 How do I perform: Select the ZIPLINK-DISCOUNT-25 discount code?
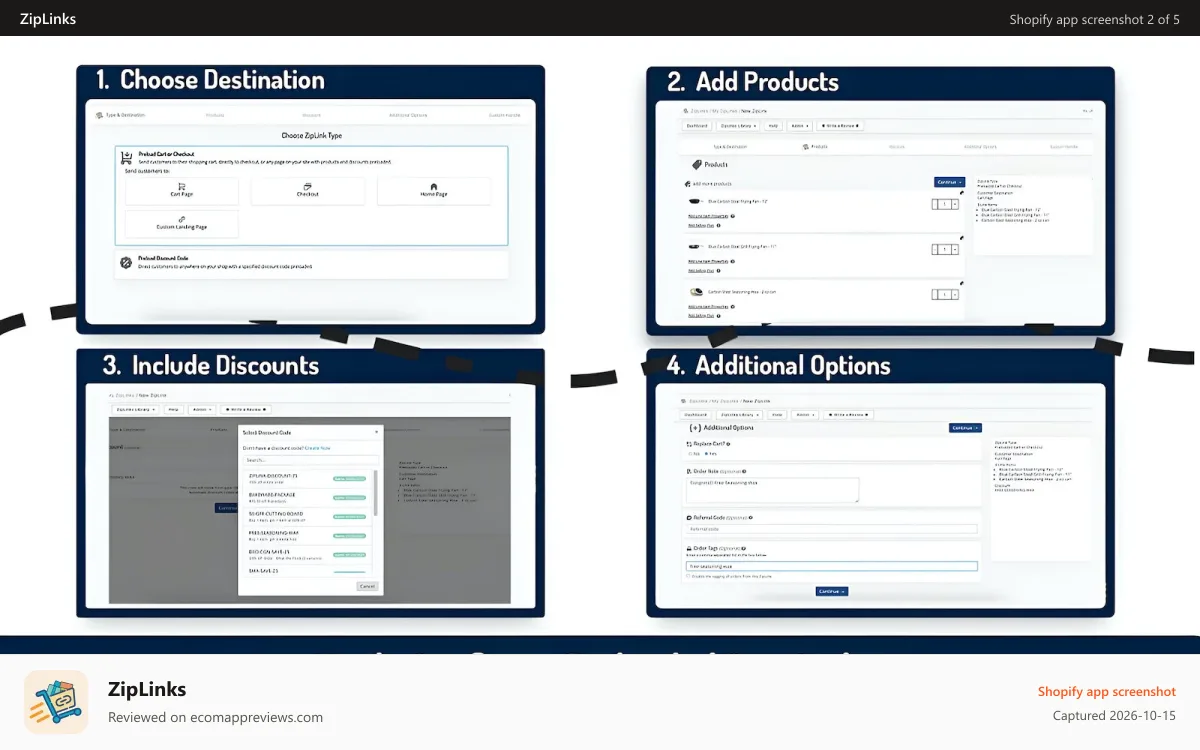[x=308, y=479]
